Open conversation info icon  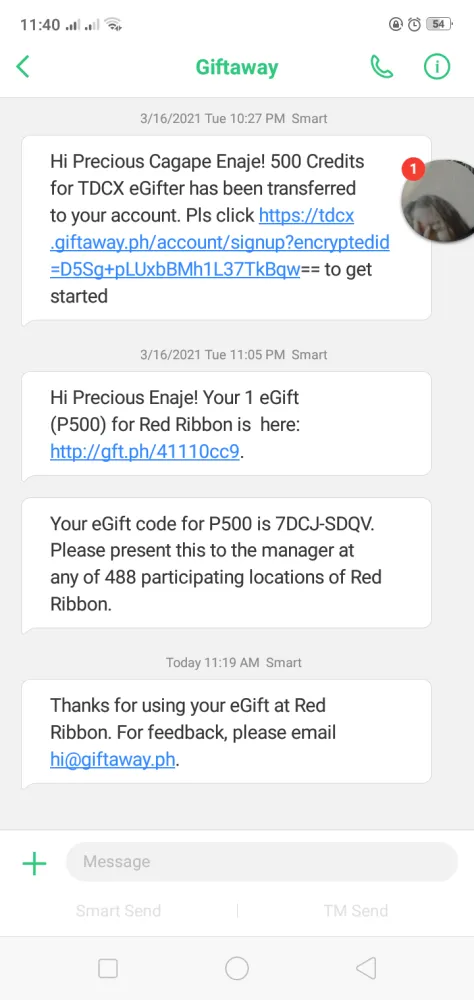click(x=437, y=66)
